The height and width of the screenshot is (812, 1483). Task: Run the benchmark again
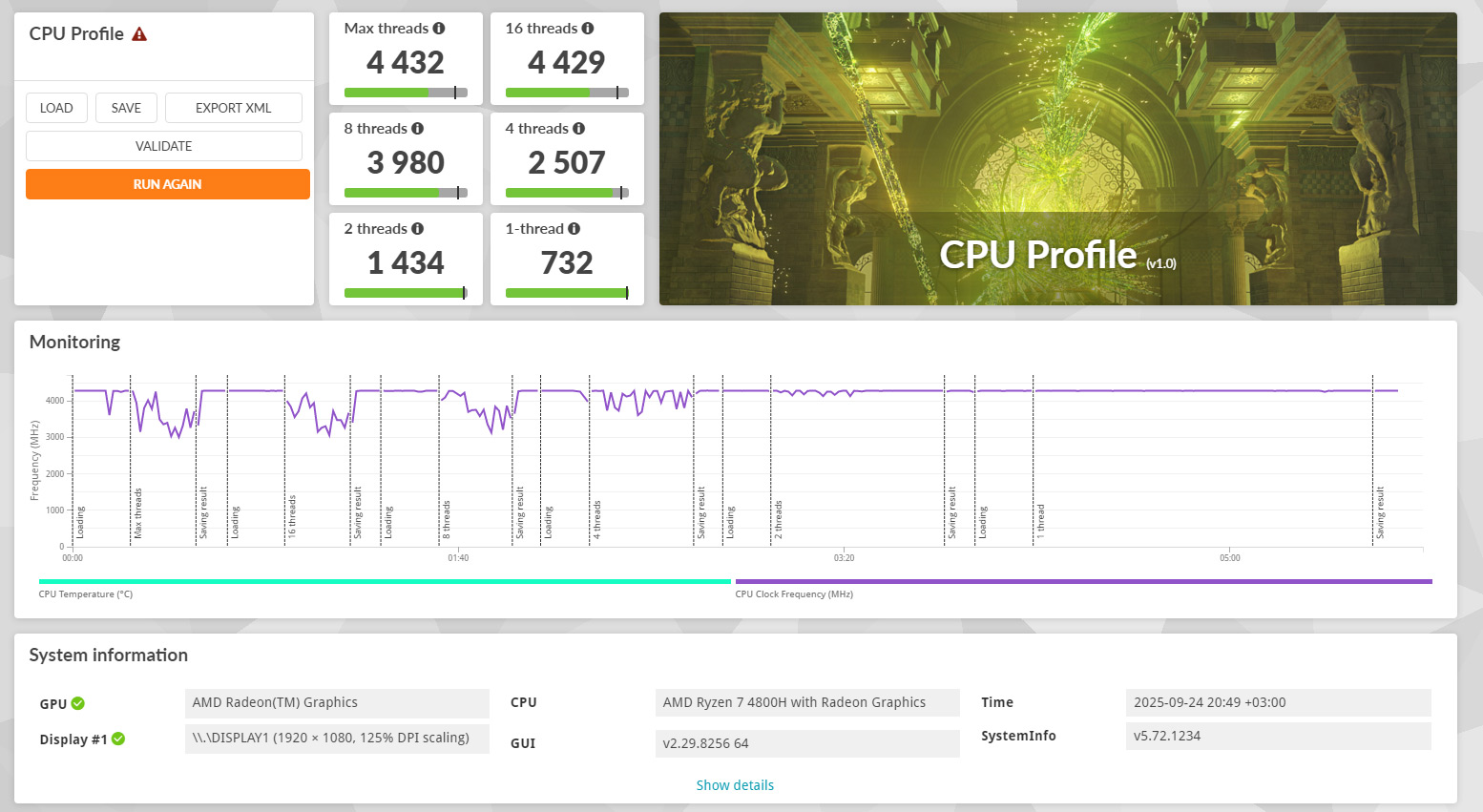click(x=167, y=184)
